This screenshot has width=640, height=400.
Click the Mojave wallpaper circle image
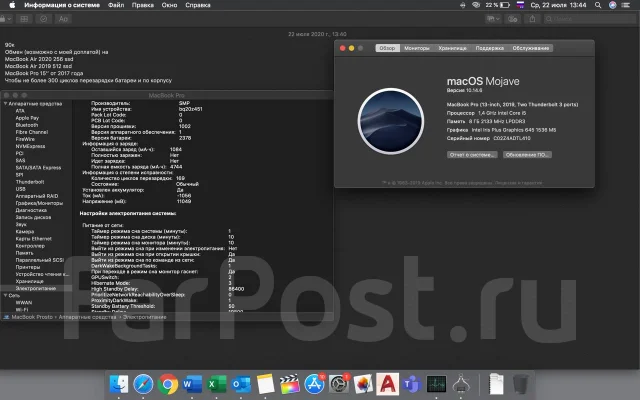tap(391, 121)
